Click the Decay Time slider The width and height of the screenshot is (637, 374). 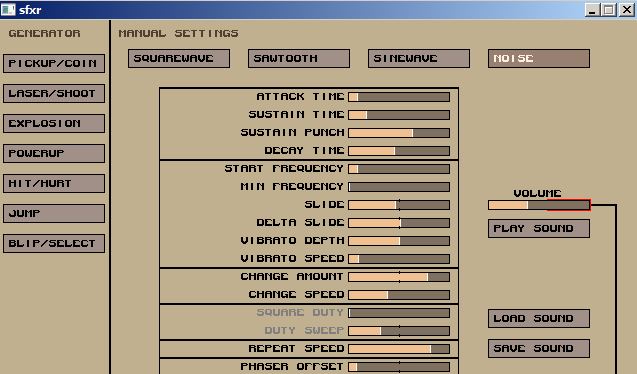click(x=399, y=151)
